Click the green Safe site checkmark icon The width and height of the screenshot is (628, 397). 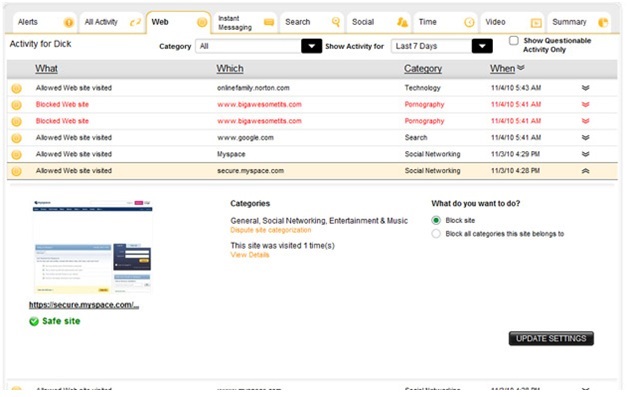(x=34, y=321)
